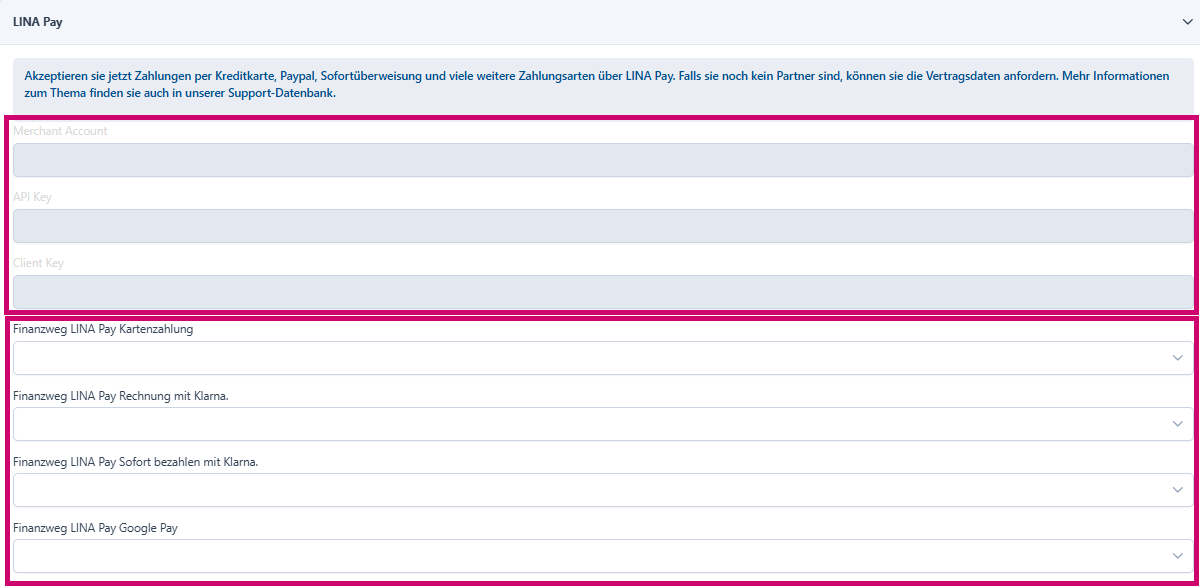Click the API Key input field

pyautogui.click(x=603, y=226)
